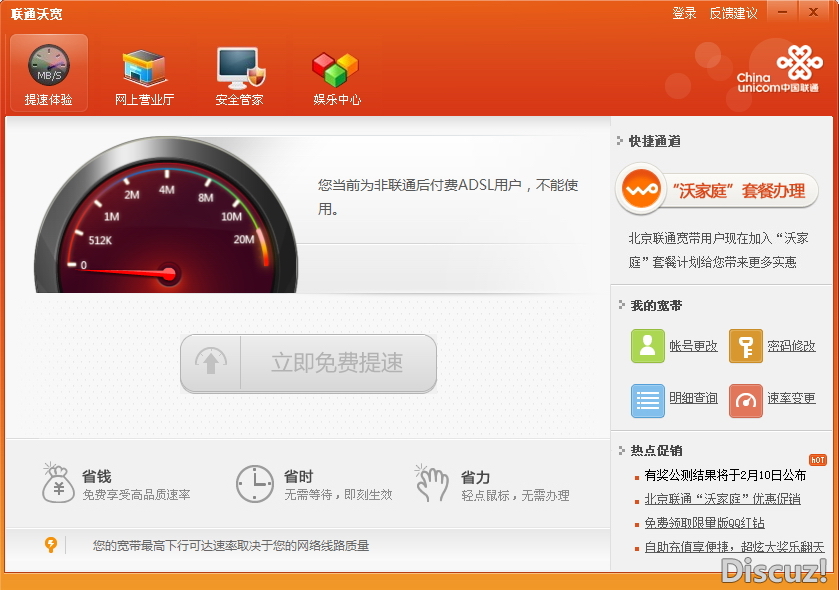Click the 快捷通道 section header

click(654, 141)
